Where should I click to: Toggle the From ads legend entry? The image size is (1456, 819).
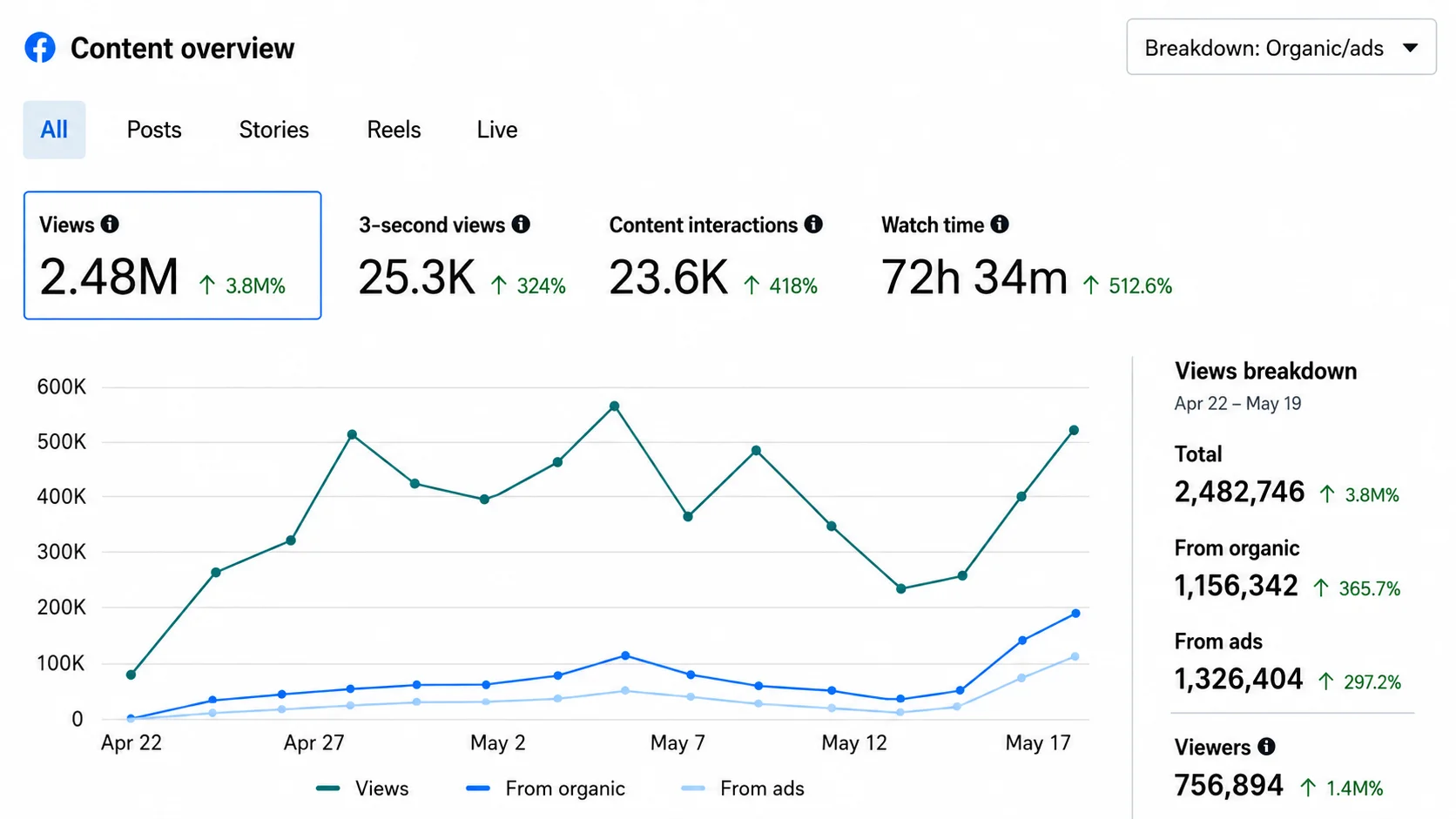click(x=743, y=789)
